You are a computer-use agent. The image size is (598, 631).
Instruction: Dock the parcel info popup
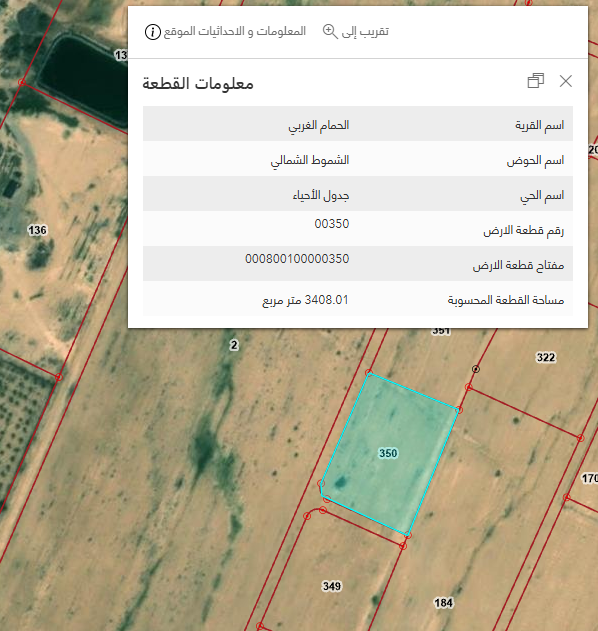[536, 80]
